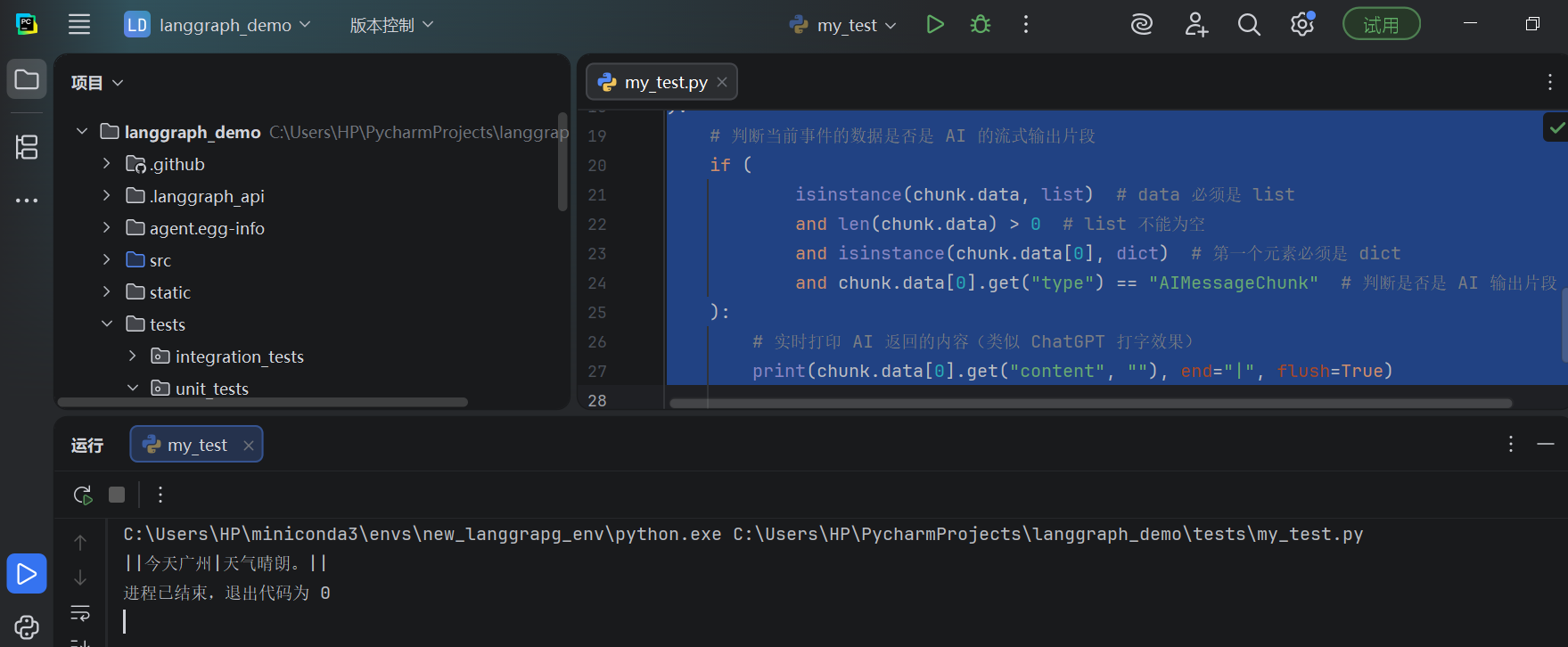Open the 版本控制 version control menu
Image resolution: width=1568 pixels, height=647 pixels.
[x=391, y=25]
